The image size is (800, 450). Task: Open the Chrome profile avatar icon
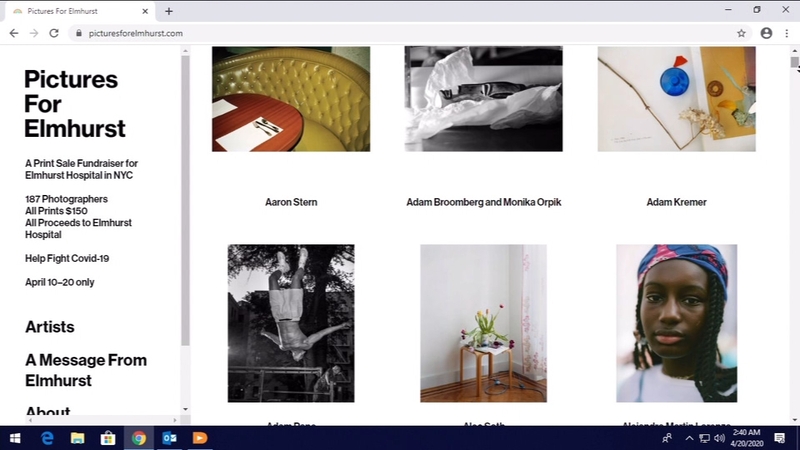click(766, 33)
